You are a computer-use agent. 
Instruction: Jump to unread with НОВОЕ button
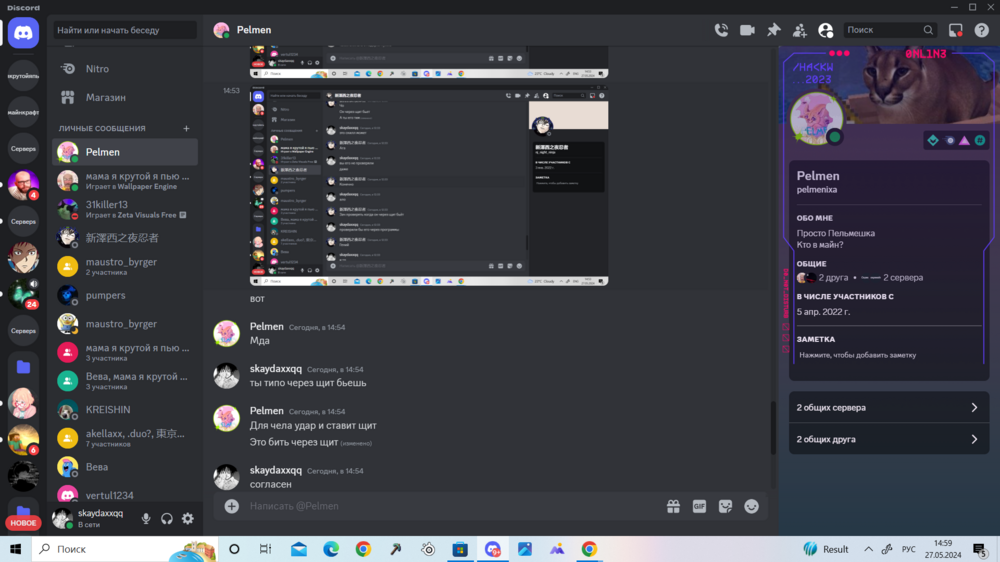coord(24,522)
